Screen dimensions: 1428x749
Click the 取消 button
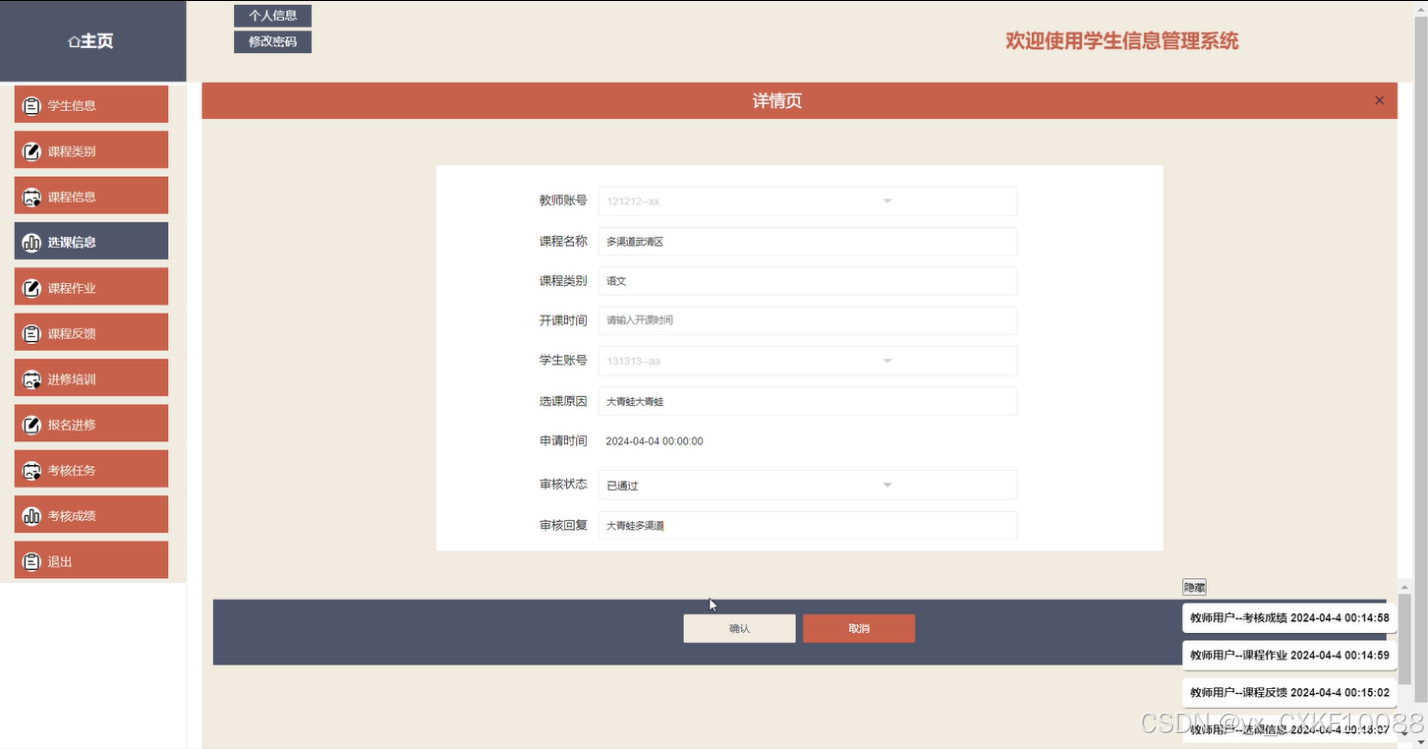(859, 628)
